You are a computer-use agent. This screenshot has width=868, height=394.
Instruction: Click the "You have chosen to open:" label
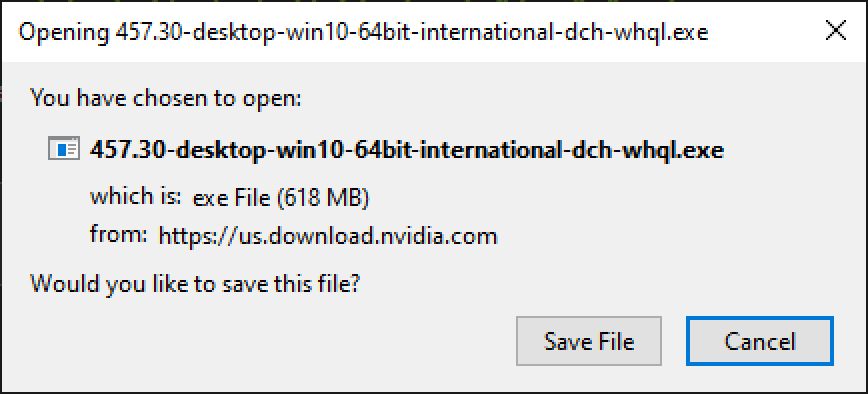166,98
